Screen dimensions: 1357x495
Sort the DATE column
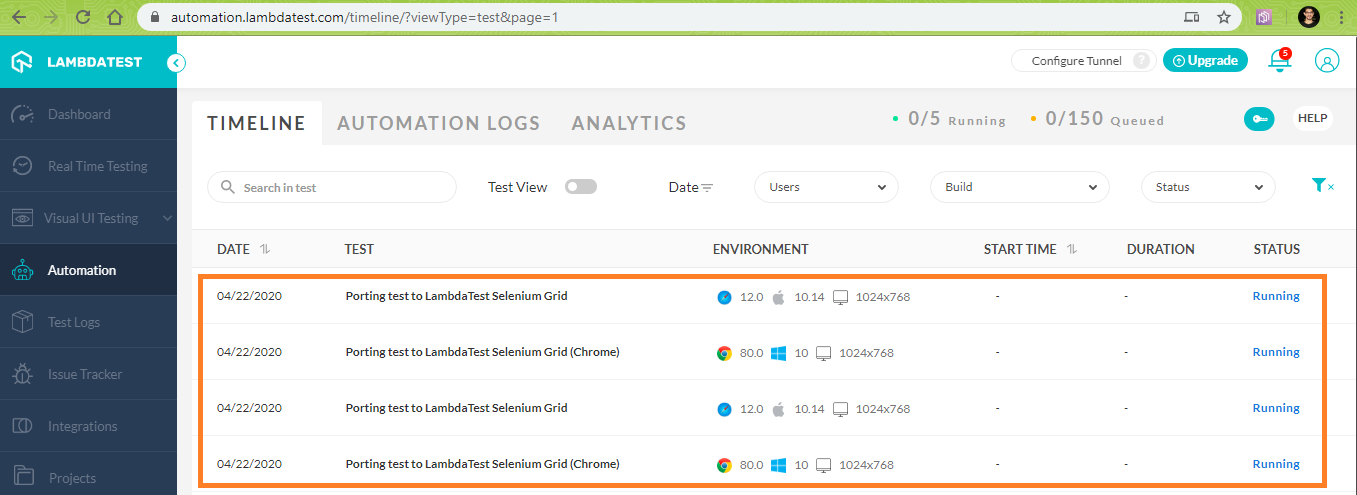[x=265, y=249]
